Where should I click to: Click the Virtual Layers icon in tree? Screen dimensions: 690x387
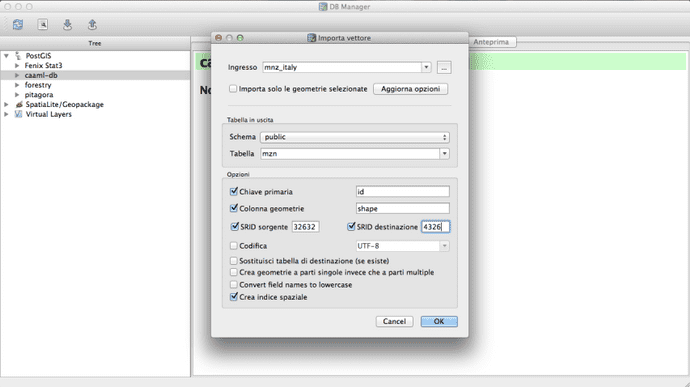18,114
